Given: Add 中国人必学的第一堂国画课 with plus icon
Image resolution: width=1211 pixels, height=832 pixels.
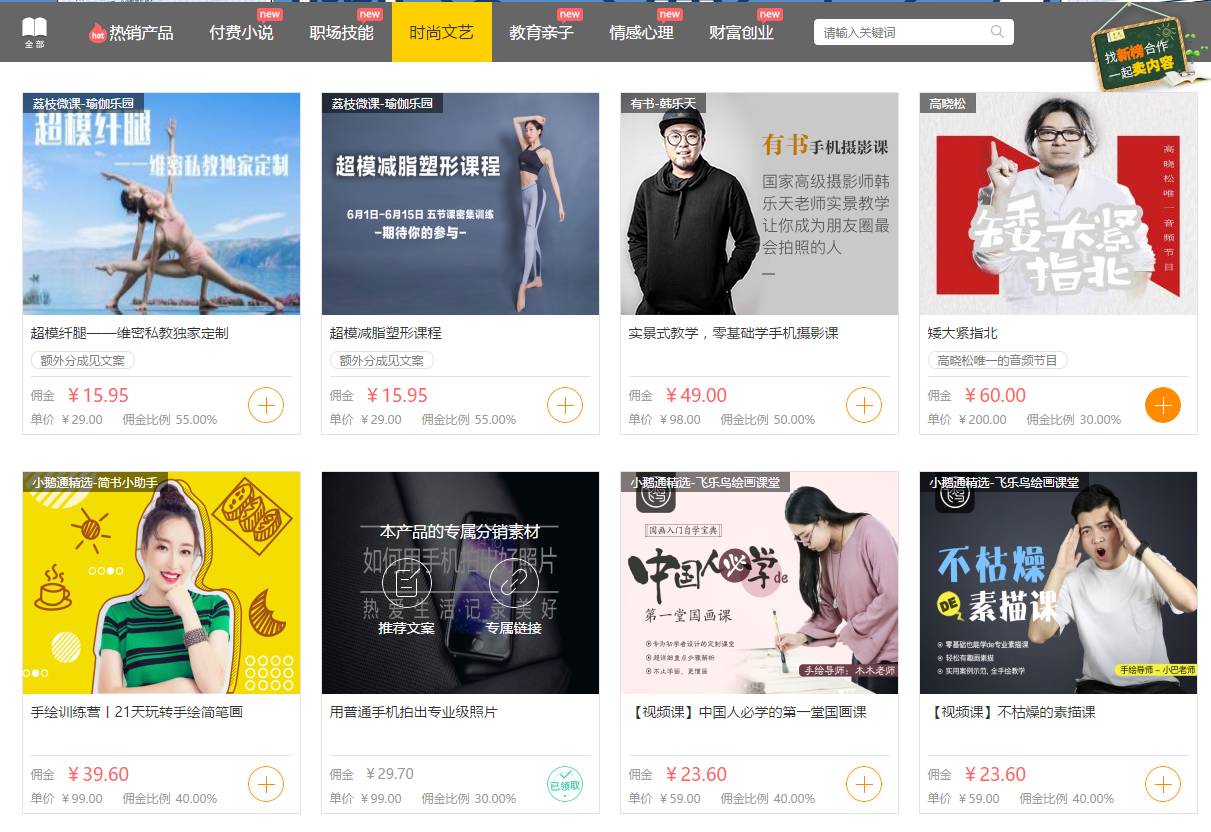Looking at the screenshot, I should coord(864,784).
